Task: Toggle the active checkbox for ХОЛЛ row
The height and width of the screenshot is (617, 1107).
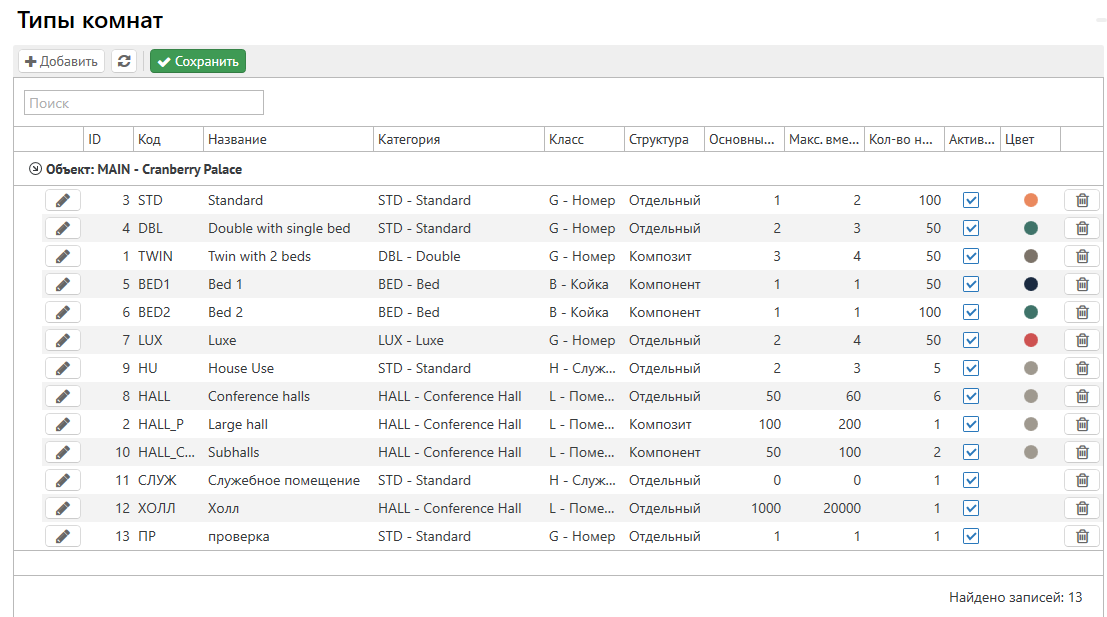Action: tap(970, 508)
